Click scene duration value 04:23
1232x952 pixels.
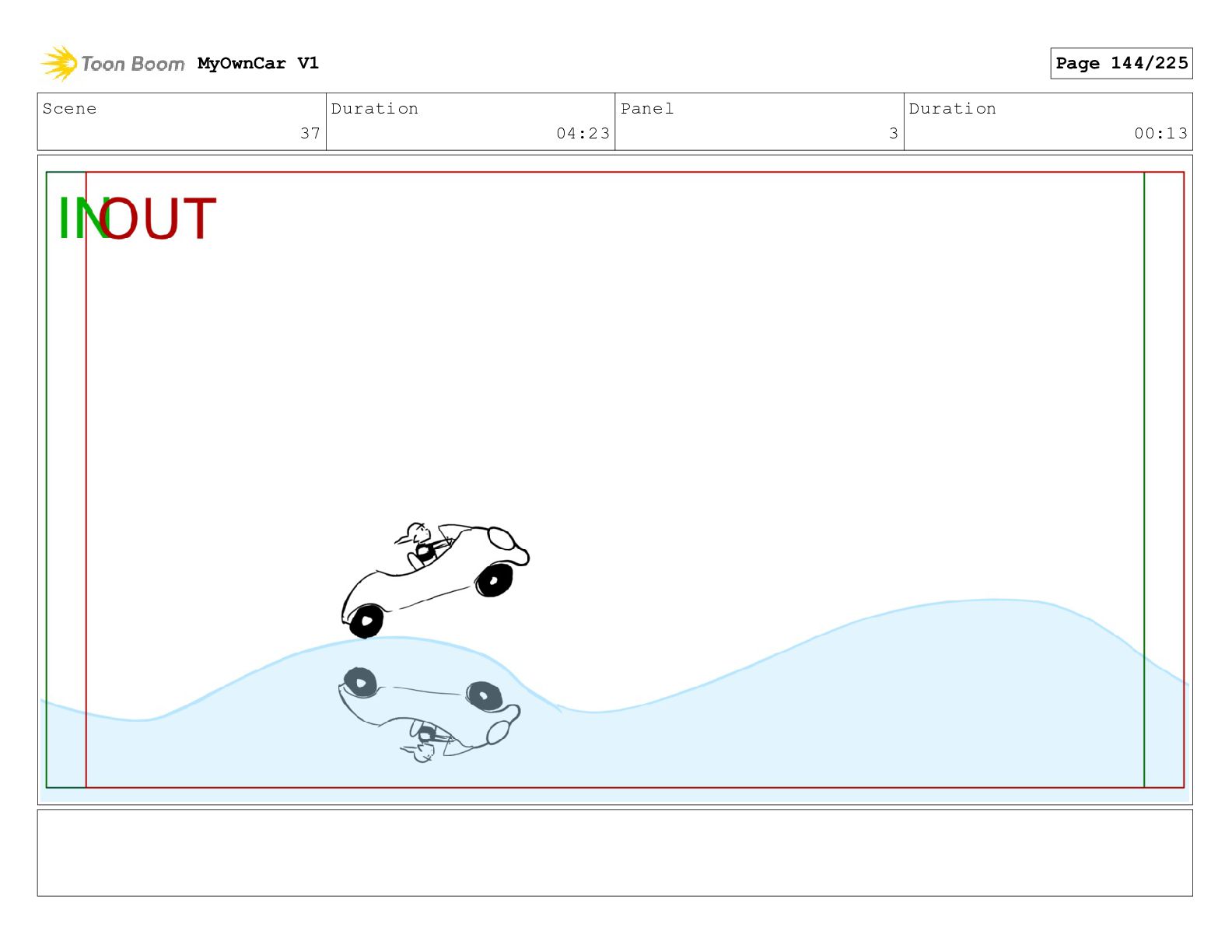point(583,133)
